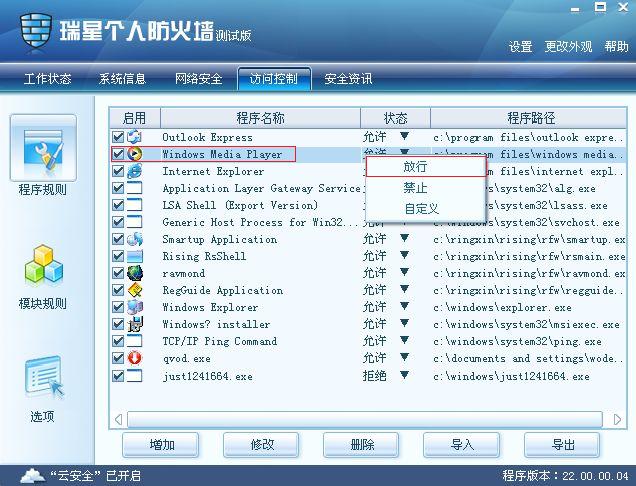Open the Smartup Application status dropdown

coord(404,238)
